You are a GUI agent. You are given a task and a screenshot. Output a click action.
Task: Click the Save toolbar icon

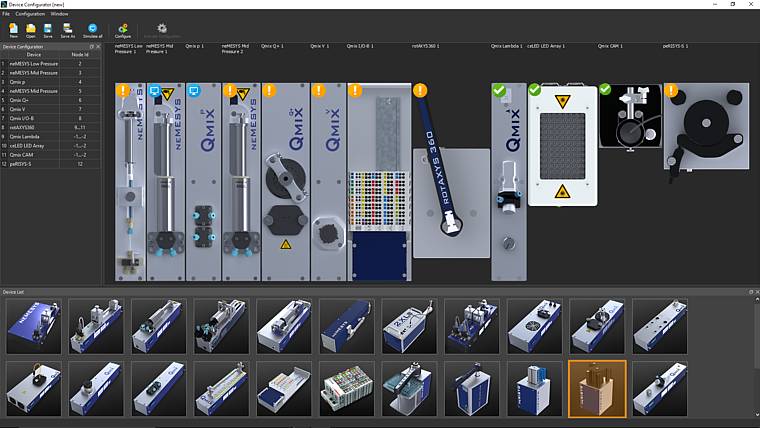tap(48, 30)
